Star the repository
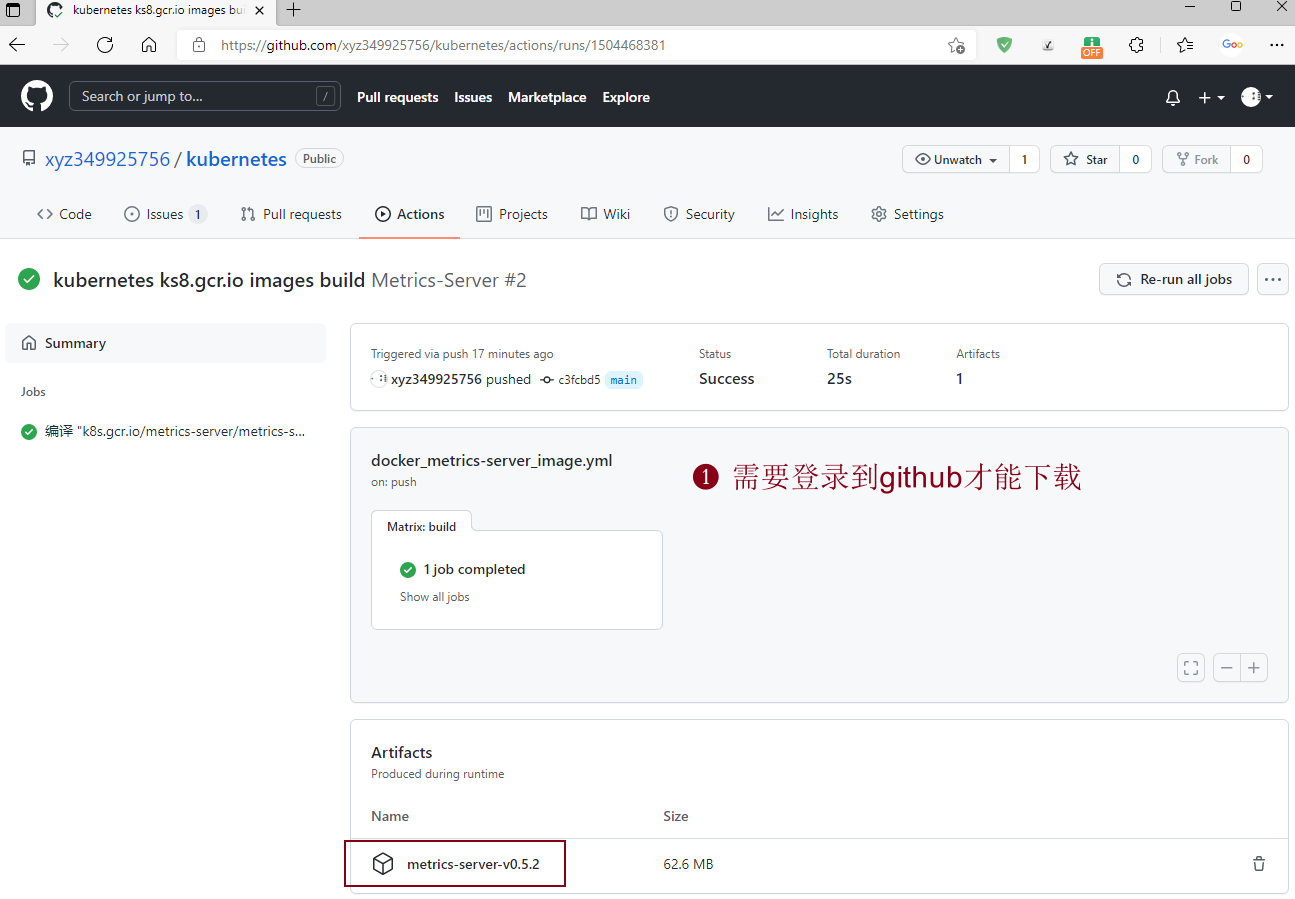Viewport: 1295px width, 899px height. click(x=1085, y=159)
